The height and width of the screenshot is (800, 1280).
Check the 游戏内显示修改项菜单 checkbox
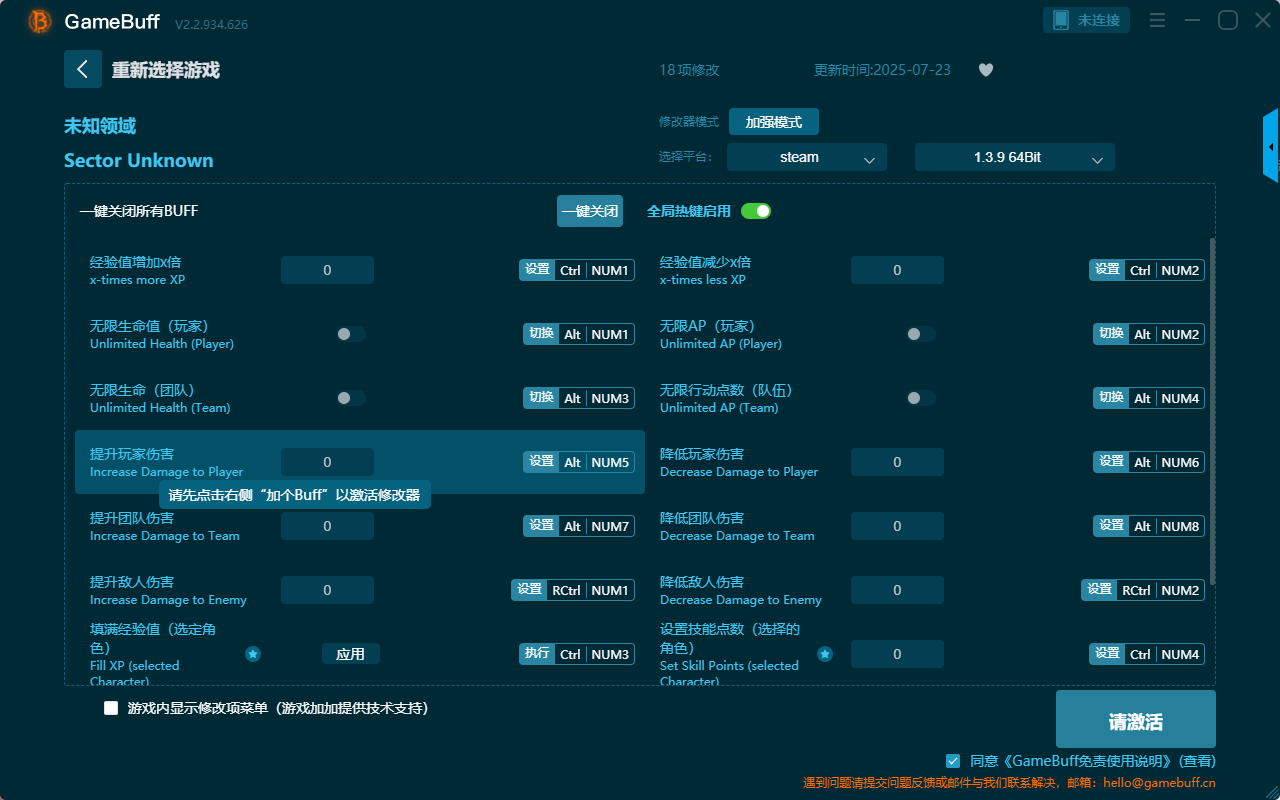pos(110,707)
